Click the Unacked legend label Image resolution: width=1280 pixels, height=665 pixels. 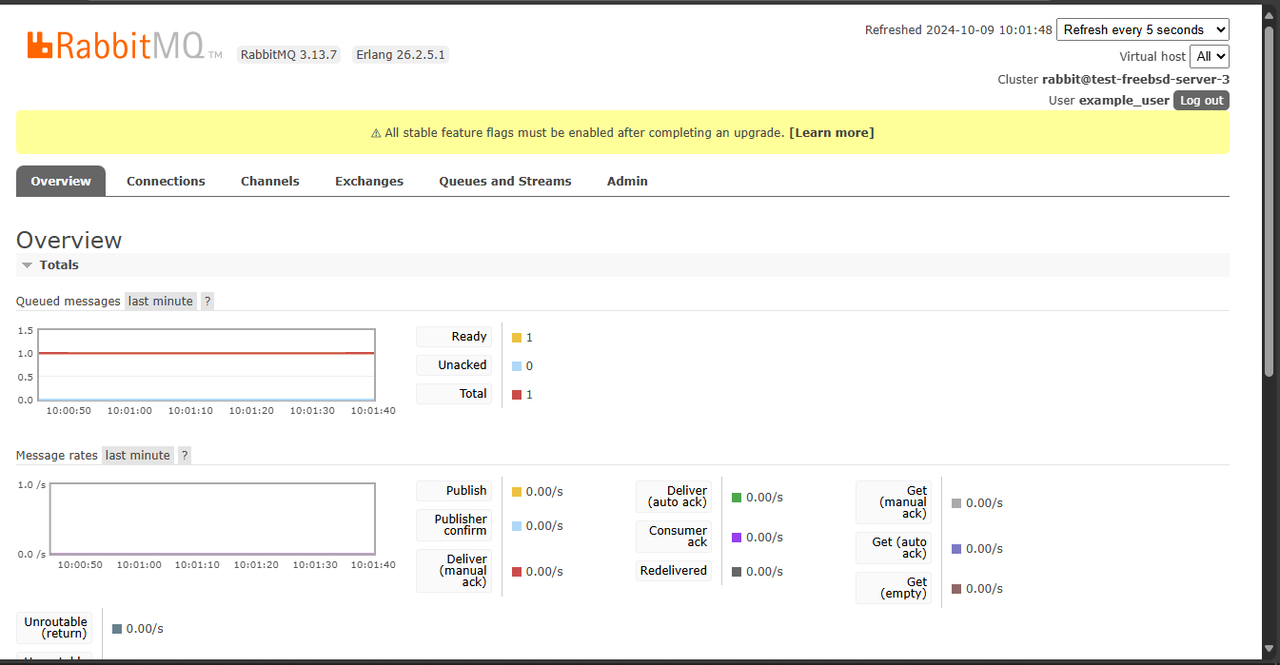(454, 365)
